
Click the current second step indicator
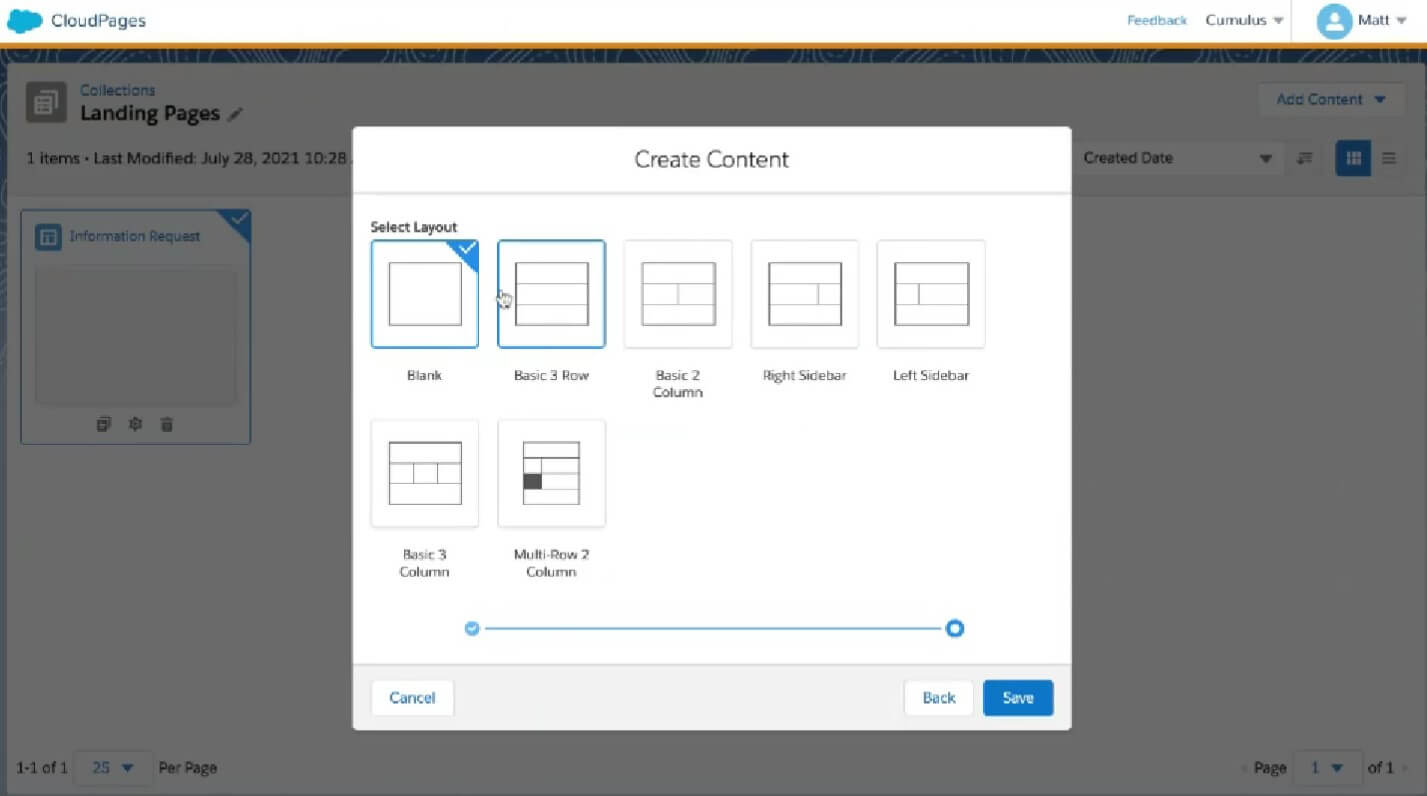tap(955, 629)
